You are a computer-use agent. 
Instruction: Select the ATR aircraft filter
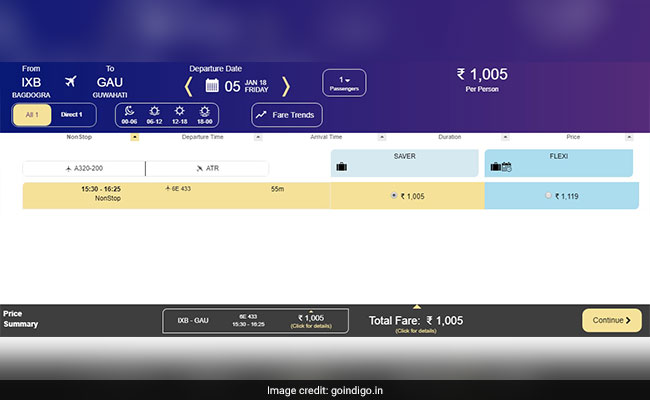(x=207, y=168)
